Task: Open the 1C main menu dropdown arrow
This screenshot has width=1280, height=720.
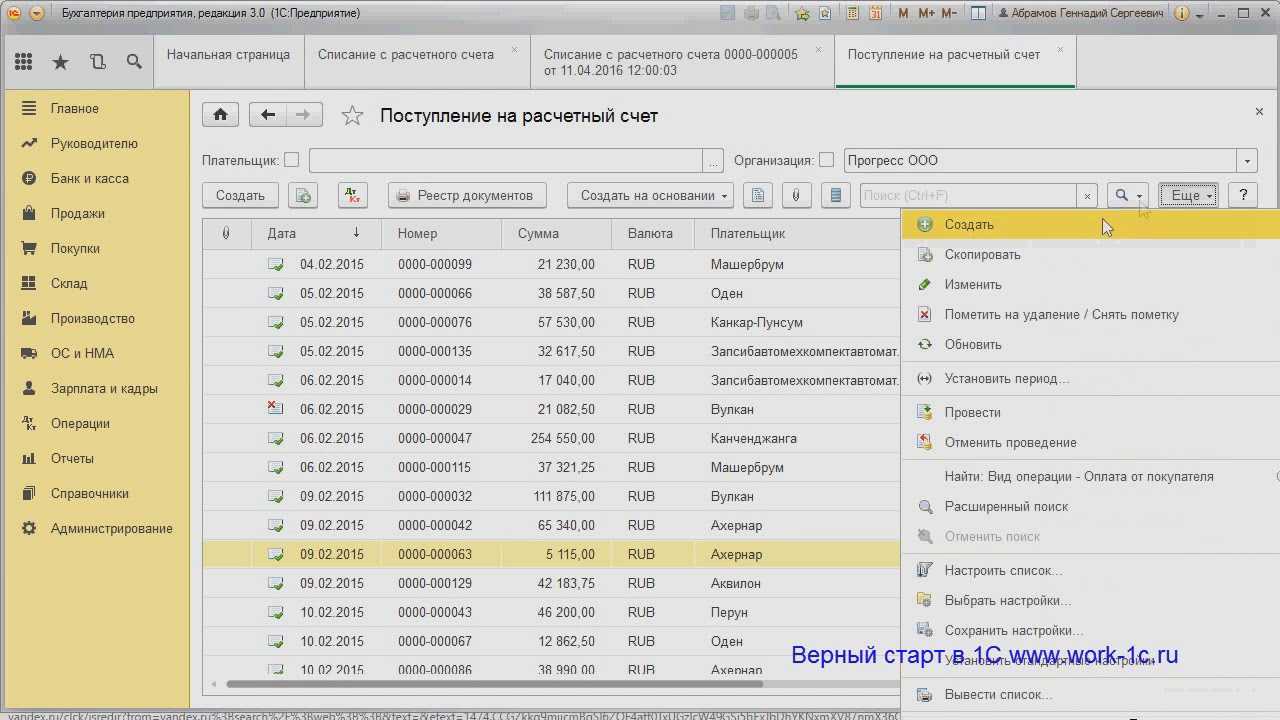Action: [37, 14]
